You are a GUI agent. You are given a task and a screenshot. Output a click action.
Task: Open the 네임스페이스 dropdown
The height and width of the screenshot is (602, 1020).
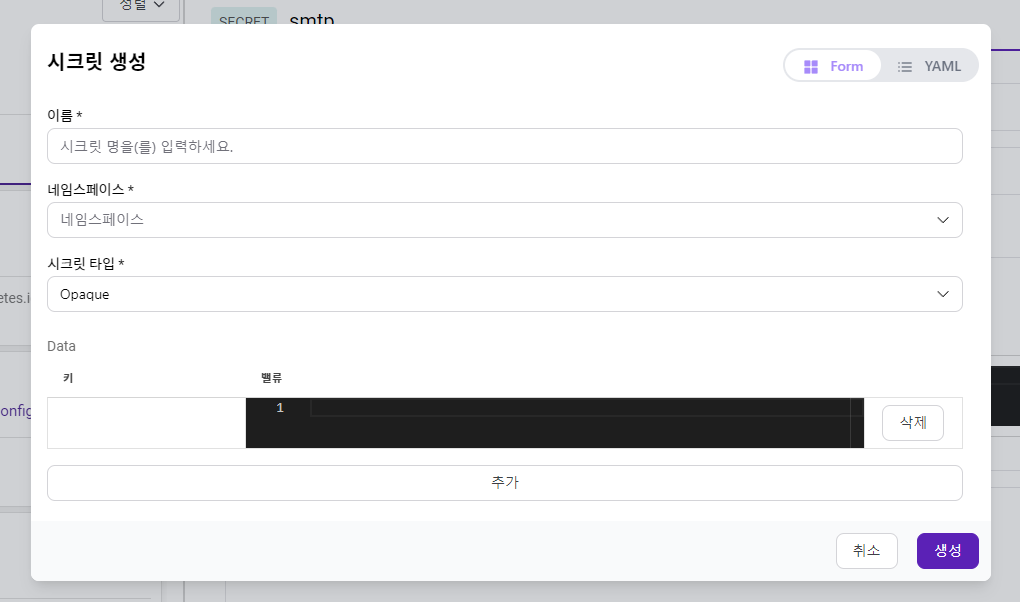click(504, 220)
